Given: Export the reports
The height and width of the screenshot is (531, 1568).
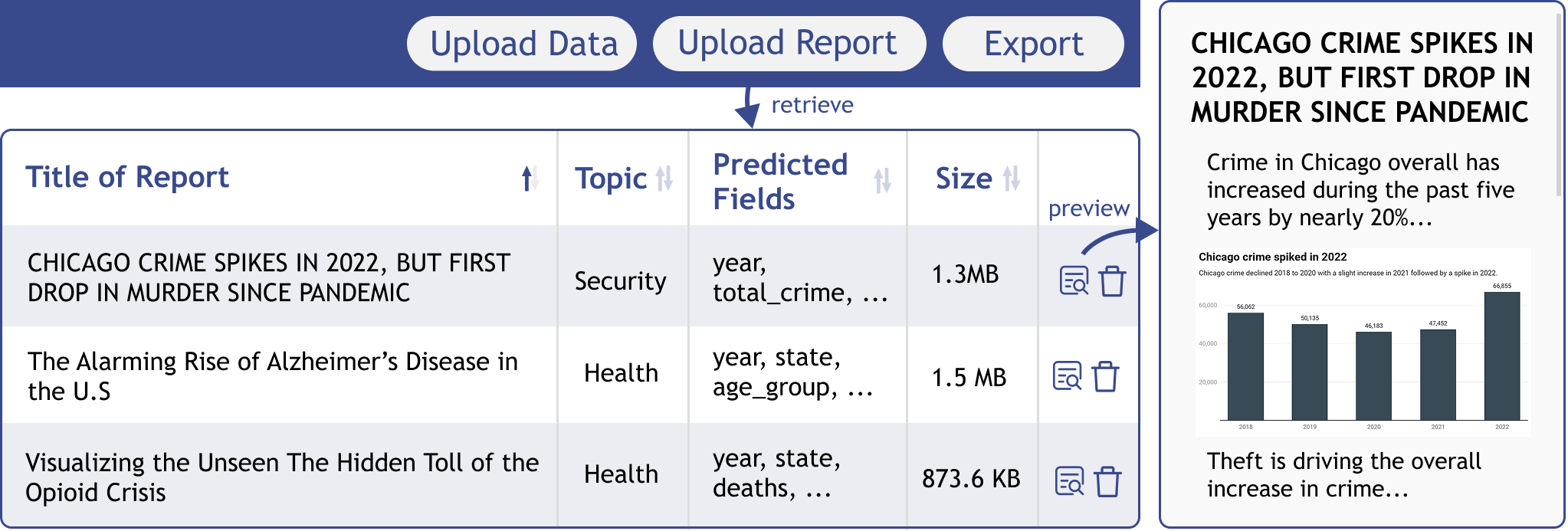Looking at the screenshot, I should click(x=1032, y=44).
